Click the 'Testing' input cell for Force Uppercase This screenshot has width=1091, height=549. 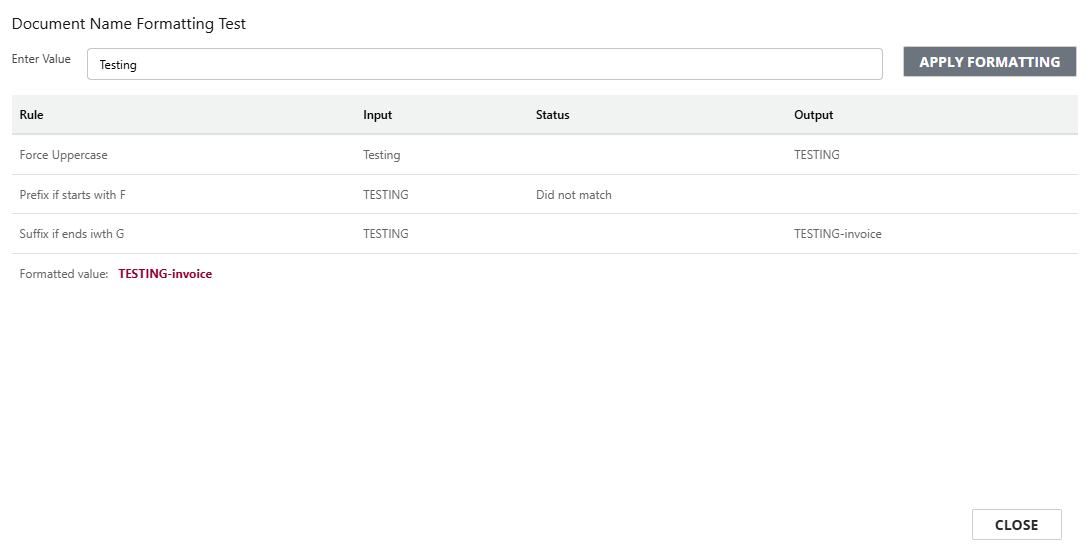pyautogui.click(x=381, y=155)
